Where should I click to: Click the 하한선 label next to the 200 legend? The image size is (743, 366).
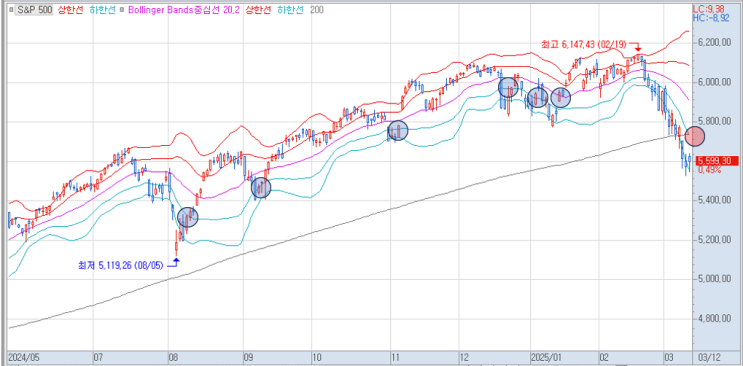pos(290,9)
